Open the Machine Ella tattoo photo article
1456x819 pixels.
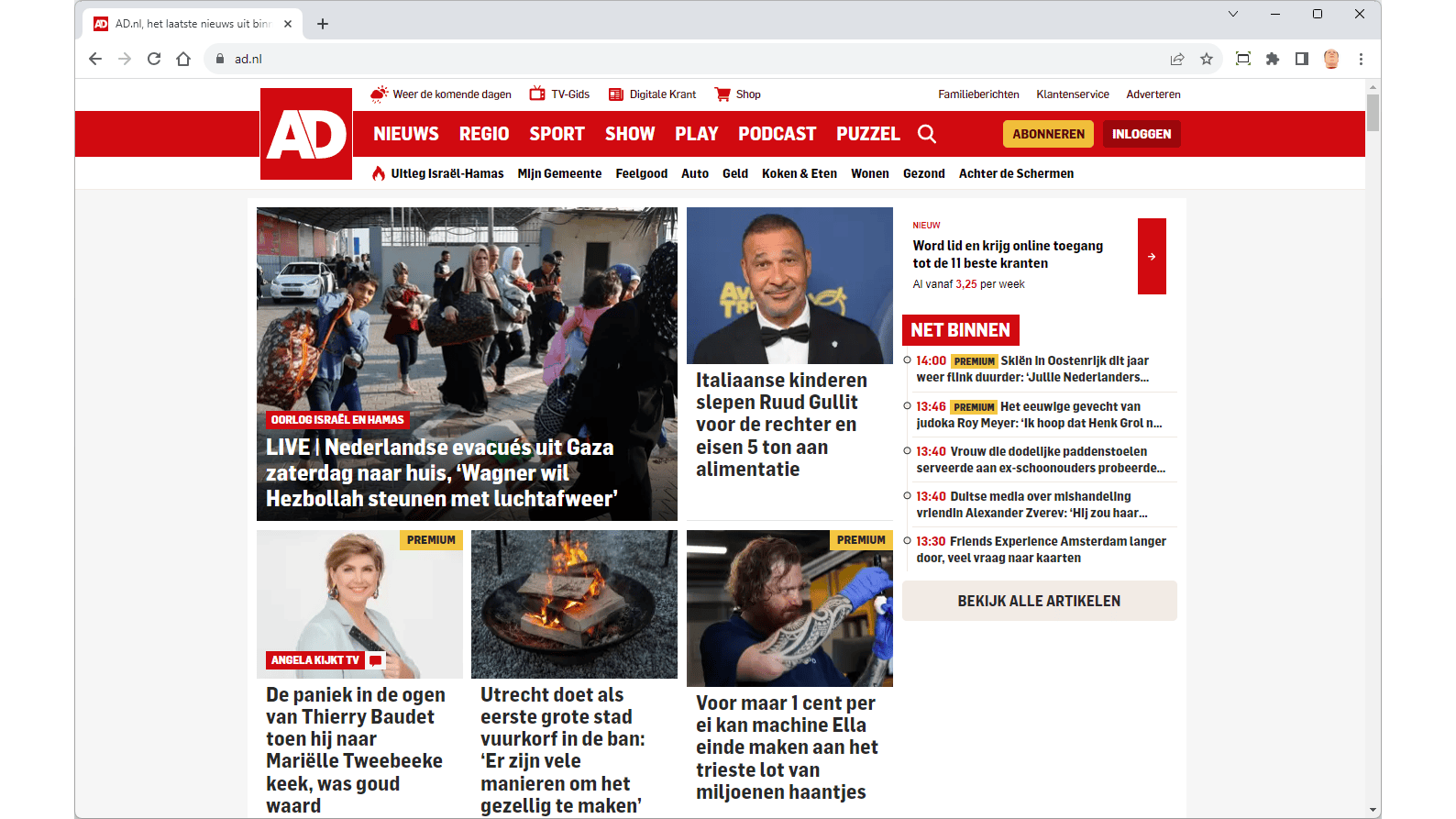click(x=789, y=608)
